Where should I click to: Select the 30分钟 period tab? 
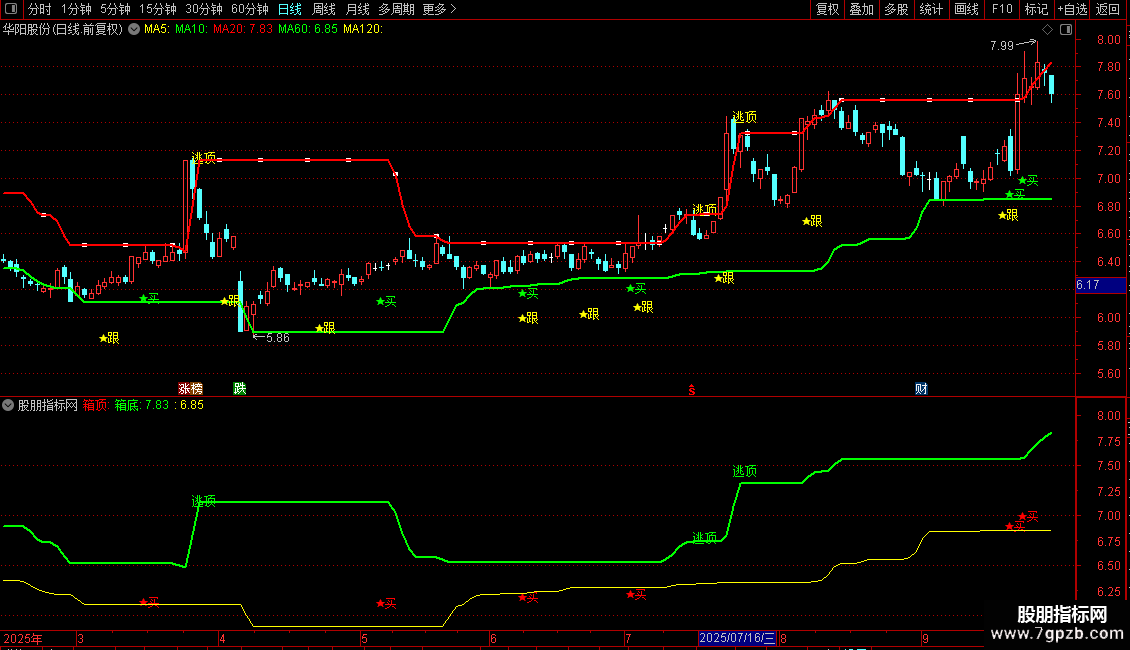coord(204,9)
